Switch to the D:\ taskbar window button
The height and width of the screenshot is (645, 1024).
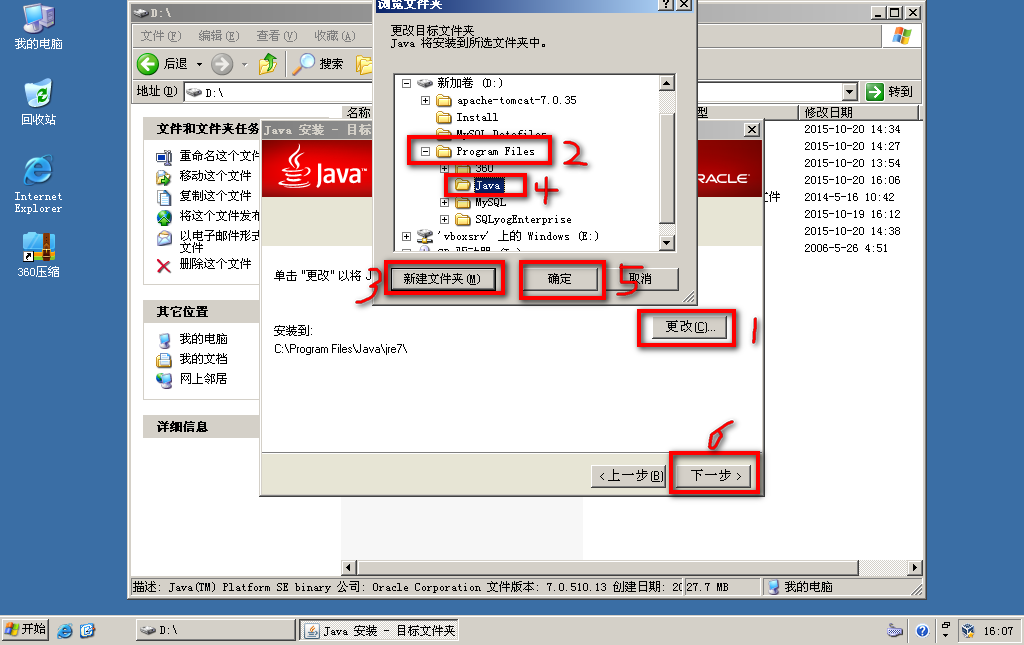[216, 630]
